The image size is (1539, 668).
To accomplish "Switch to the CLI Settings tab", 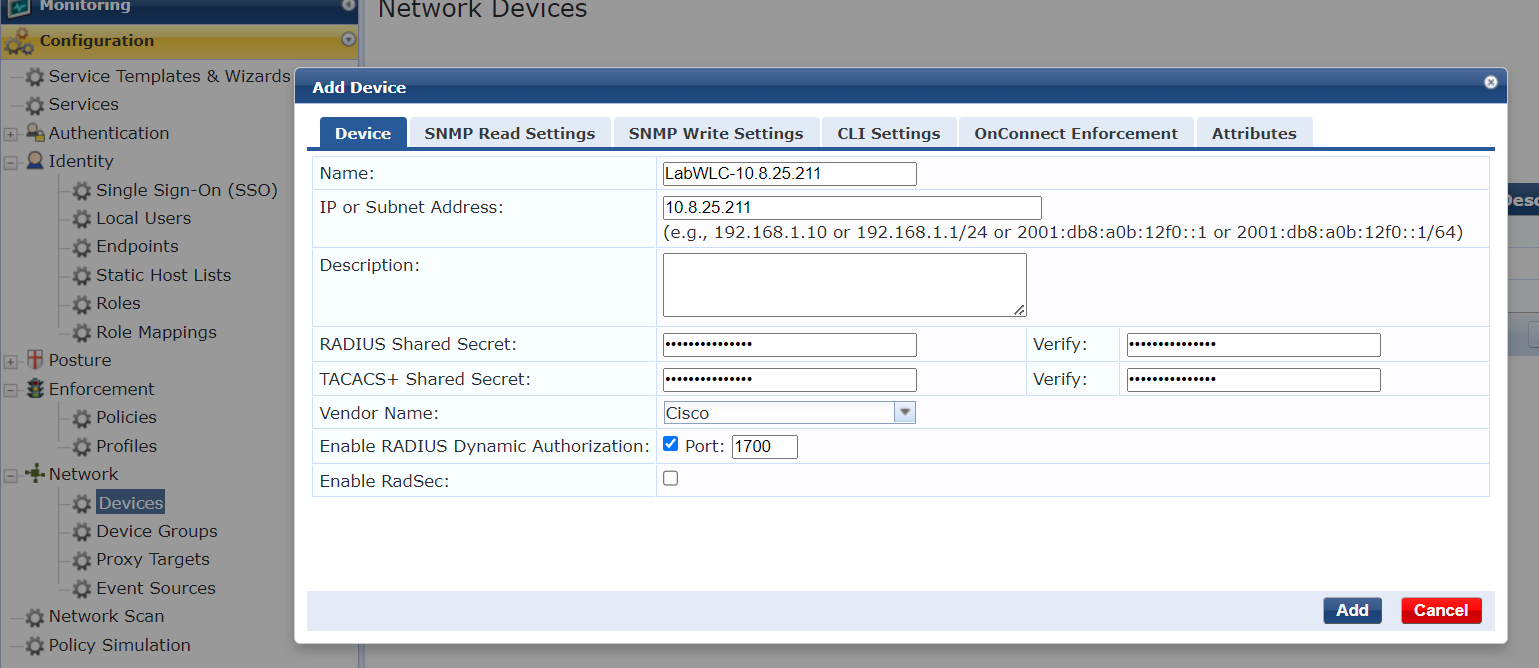I will 889,133.
